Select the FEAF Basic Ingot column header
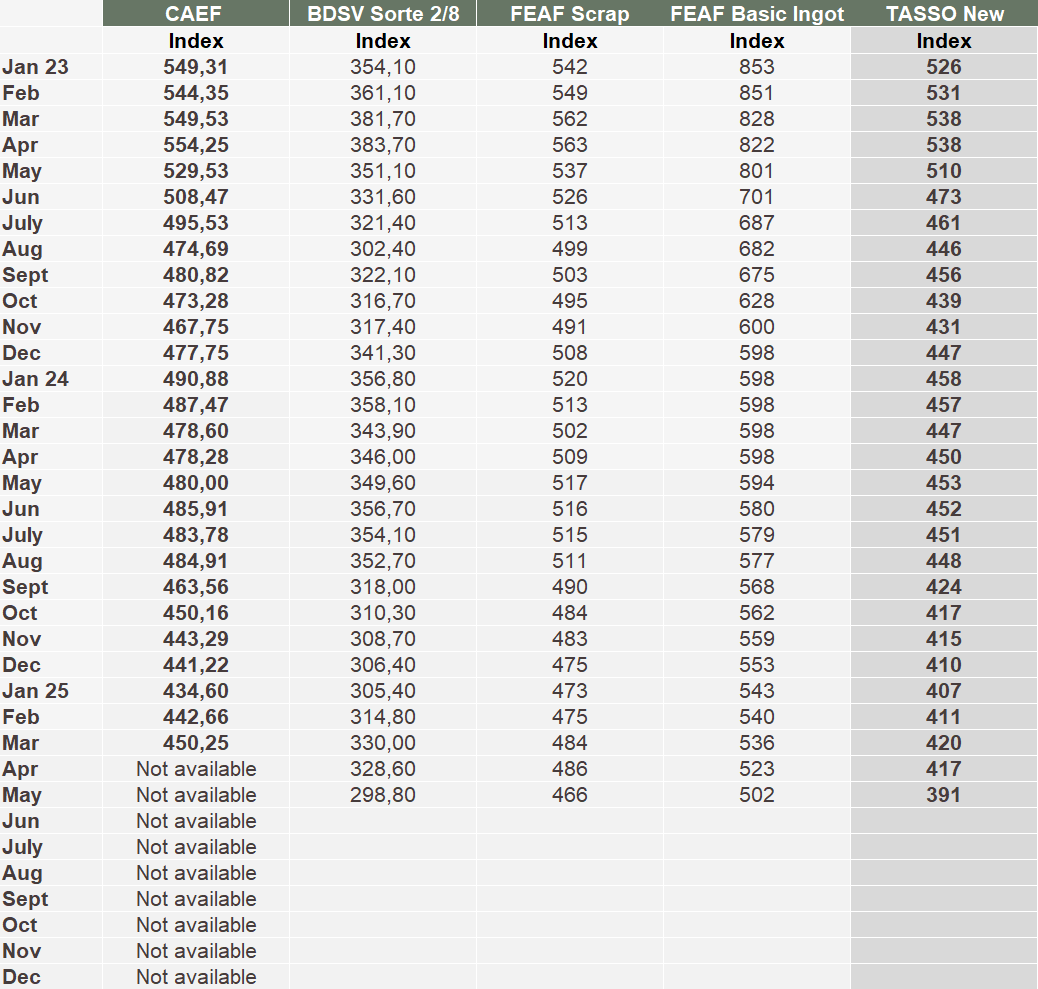 tap(757, 13)
